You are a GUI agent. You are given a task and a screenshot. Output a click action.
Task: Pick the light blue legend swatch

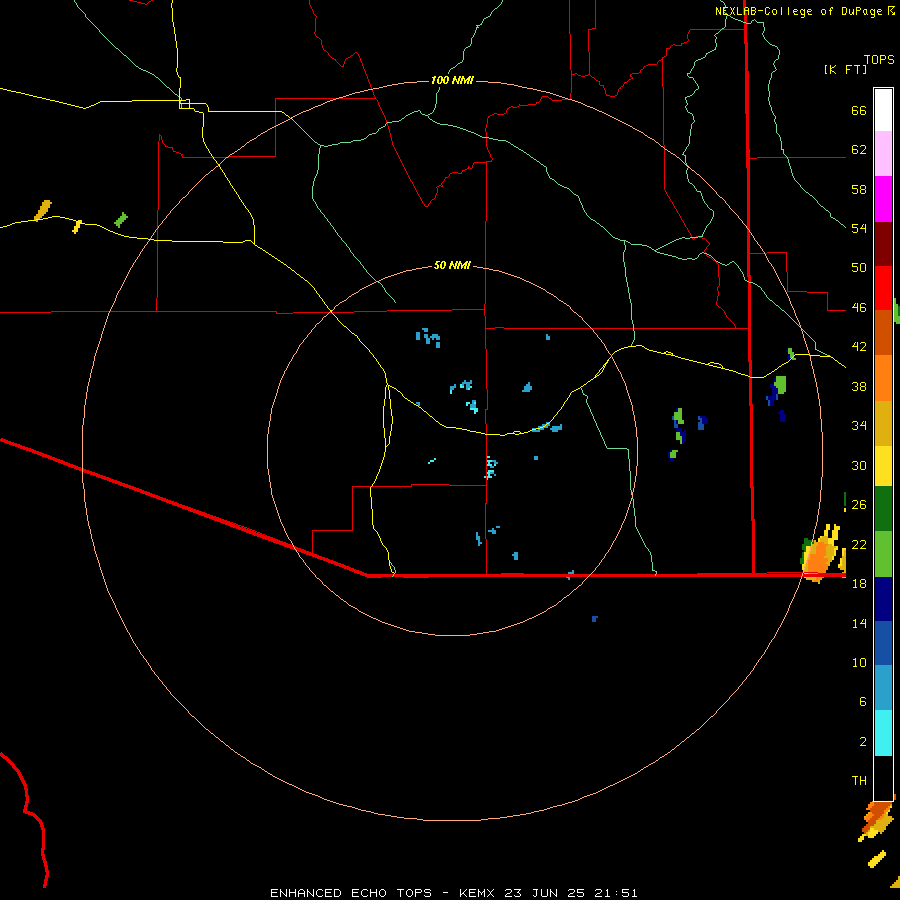point(883,688)
